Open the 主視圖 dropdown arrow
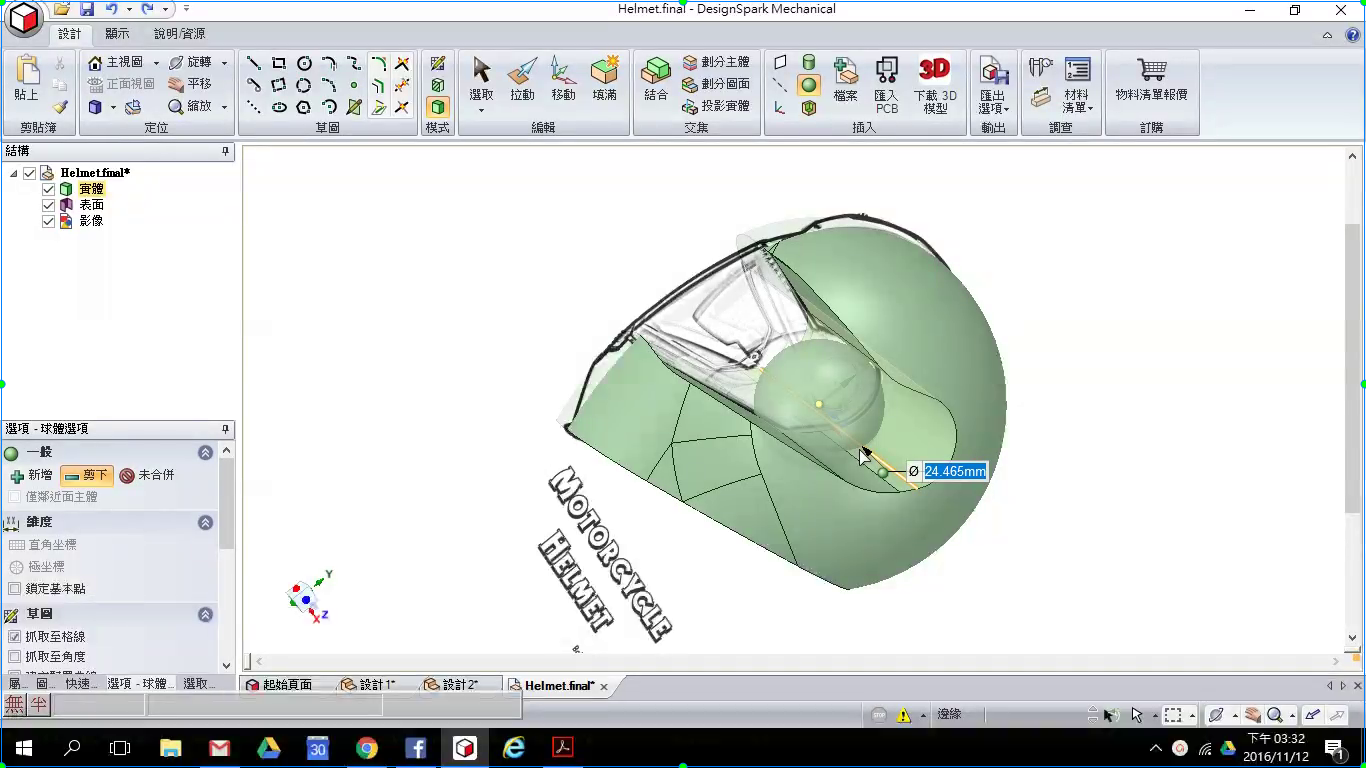Screen dimensions: 1366x768 tap(156, 63)
